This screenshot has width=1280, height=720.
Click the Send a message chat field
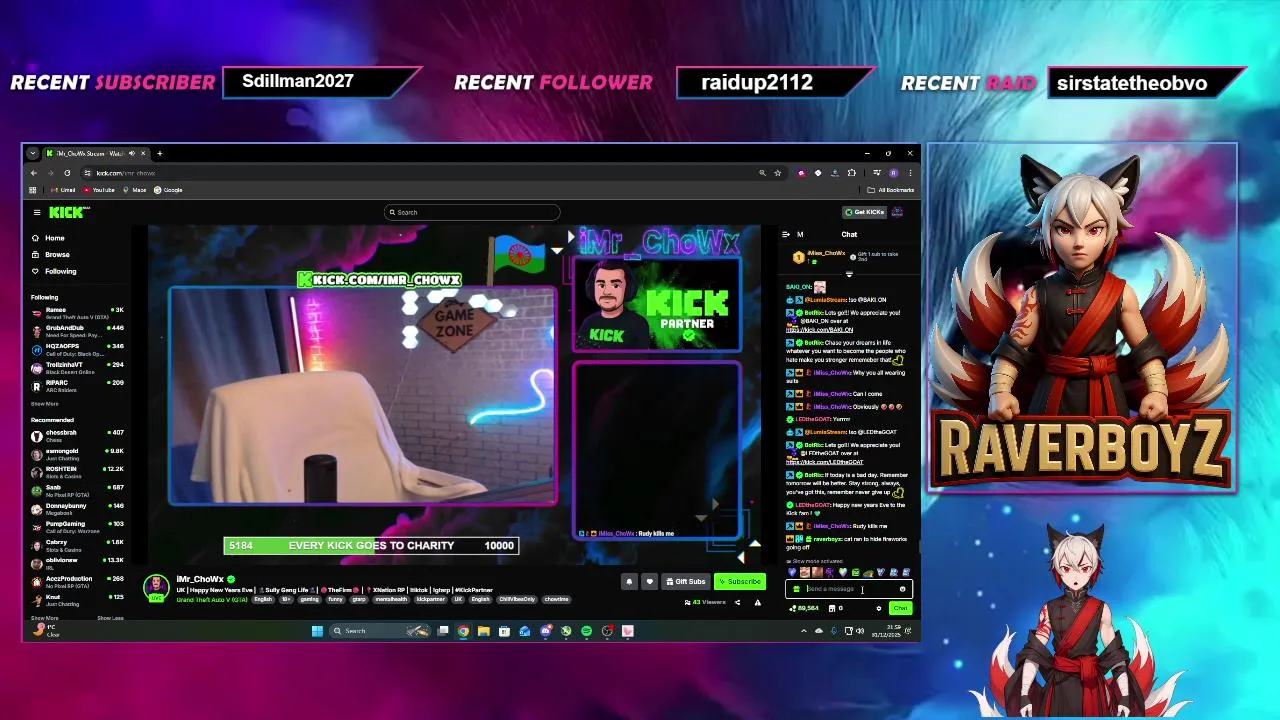(849, 589)
